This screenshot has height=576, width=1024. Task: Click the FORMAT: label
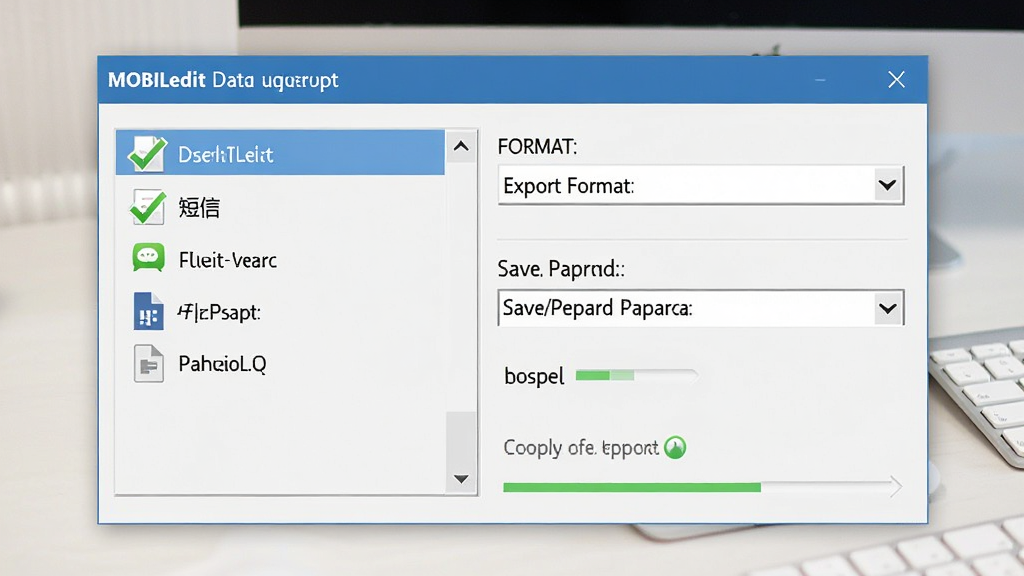tap(537, 146)
